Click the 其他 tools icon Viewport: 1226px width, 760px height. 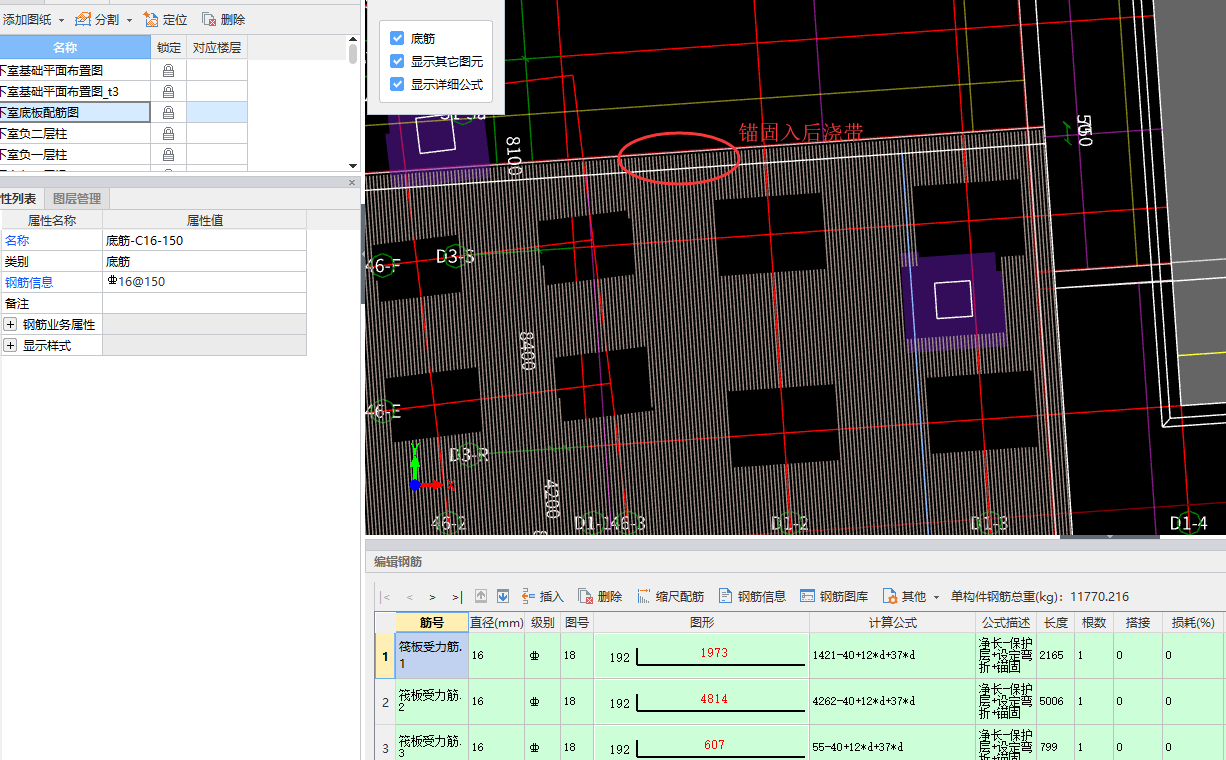[x=890, y=596]
